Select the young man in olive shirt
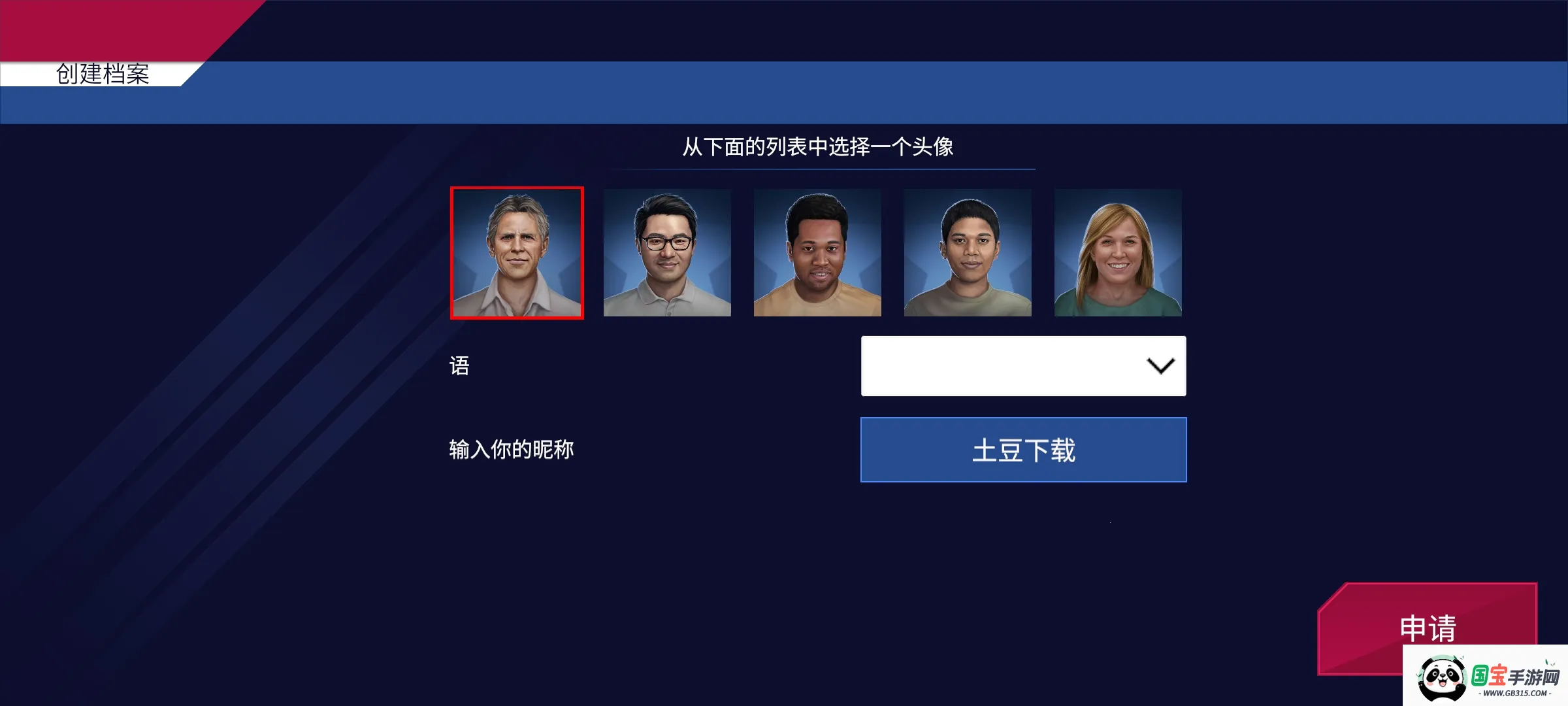Viewport: 1568px width, 706px height. 968,253
